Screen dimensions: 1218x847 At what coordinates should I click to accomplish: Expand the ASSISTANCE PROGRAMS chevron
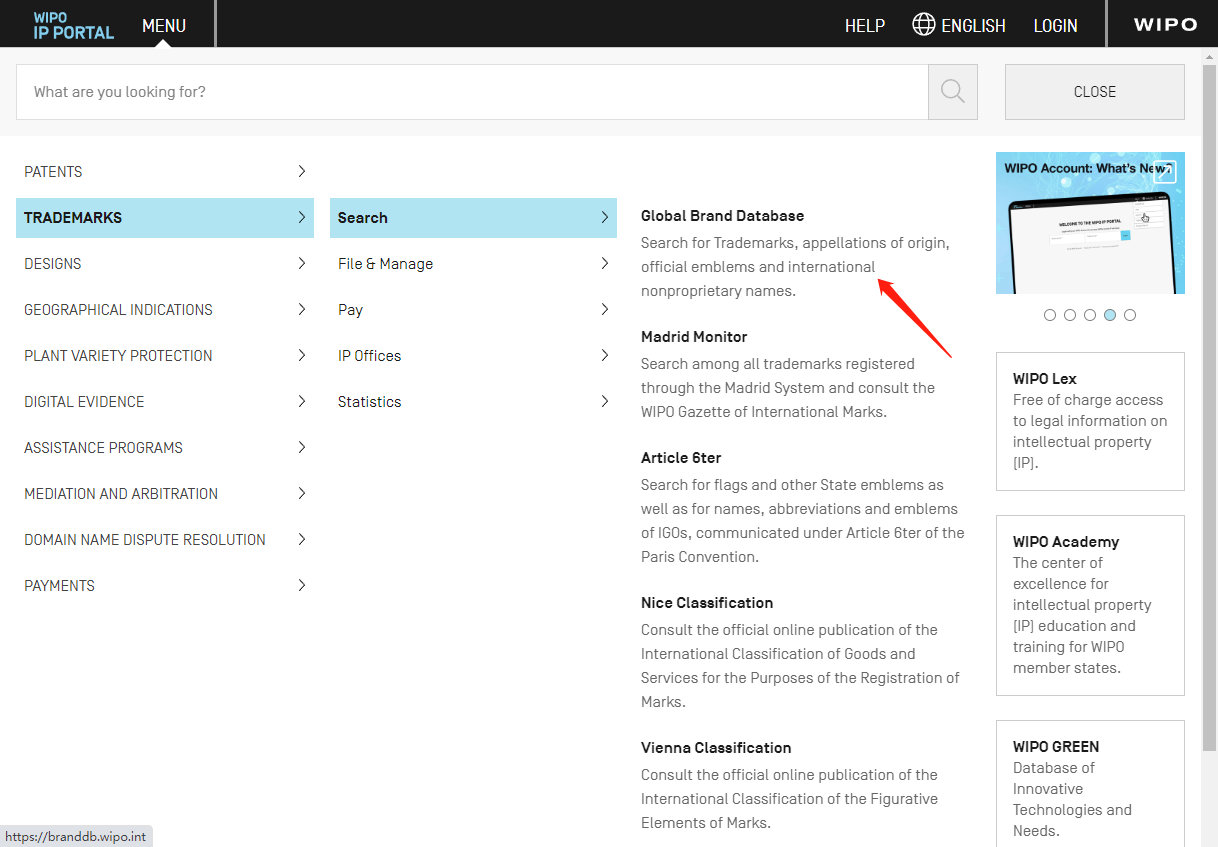click(x=302, y=447)
